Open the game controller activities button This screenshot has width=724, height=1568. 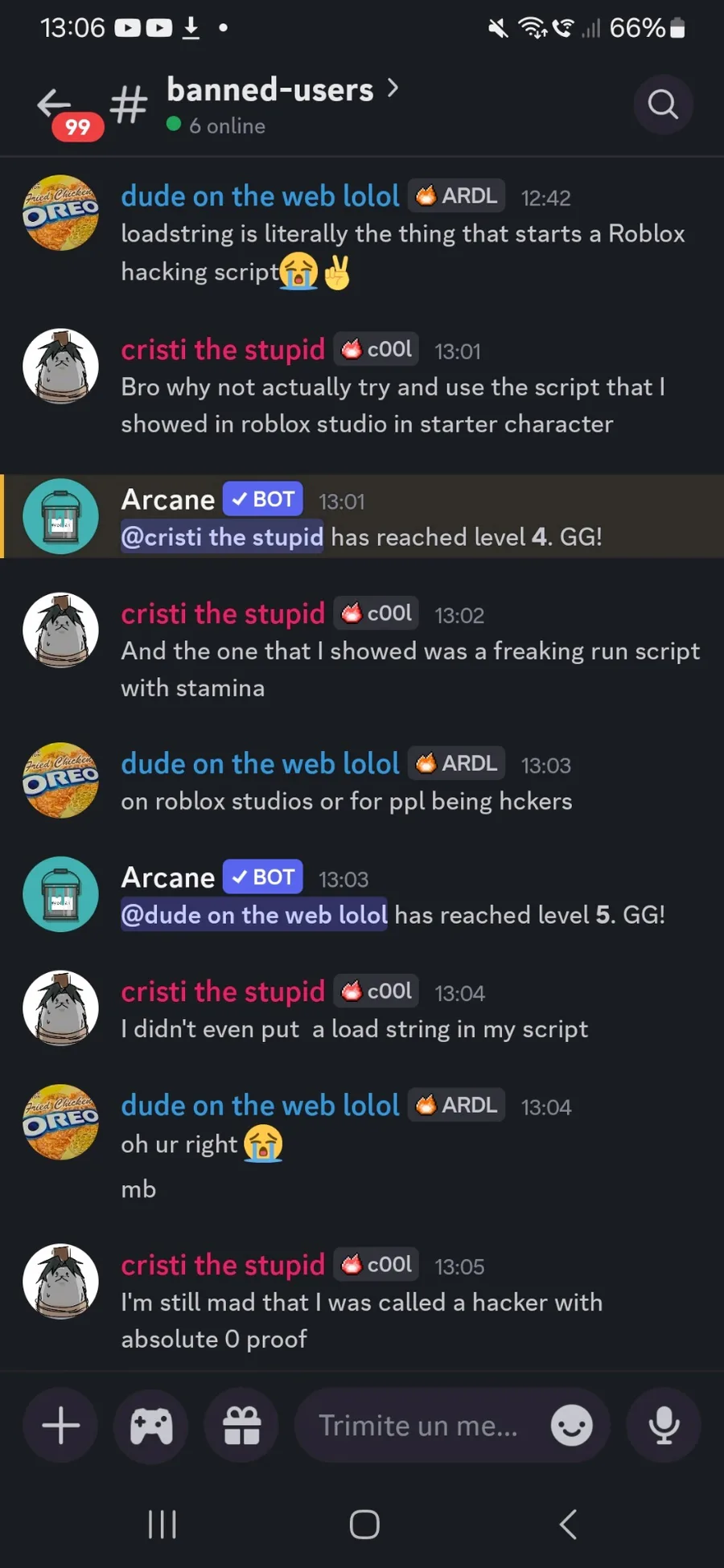[151, 1426]
